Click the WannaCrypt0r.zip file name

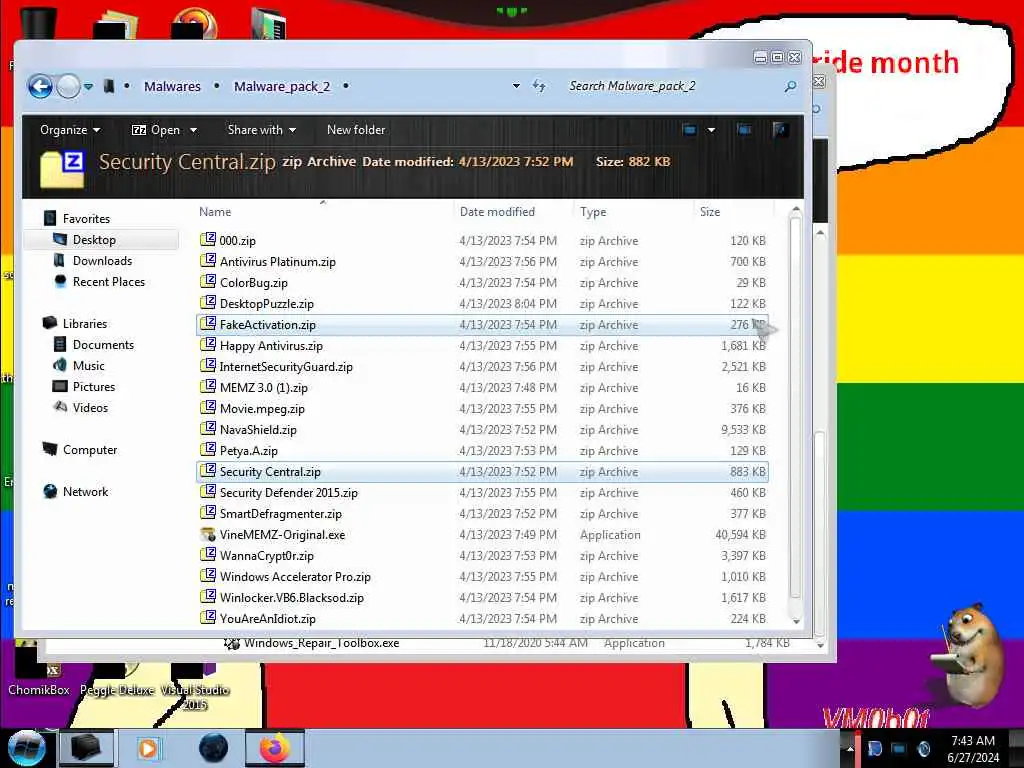coord(266,556)
